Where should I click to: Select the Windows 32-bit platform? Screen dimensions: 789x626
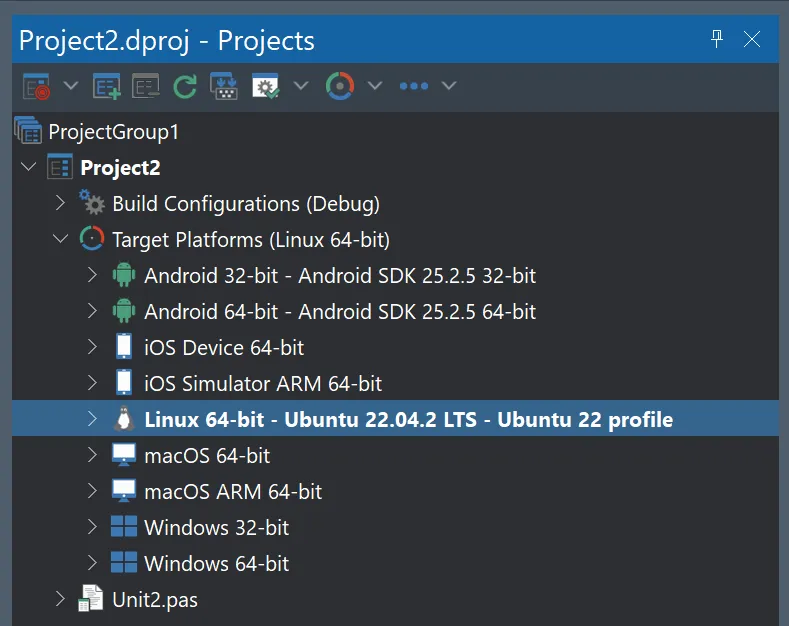216,527
